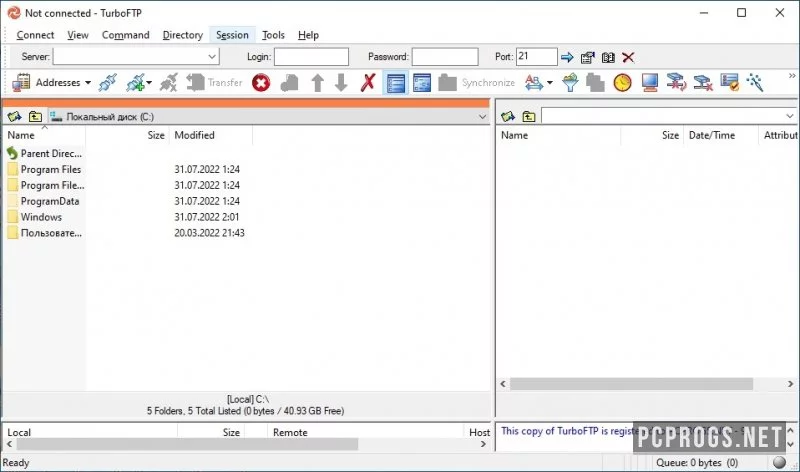Screen dimensions: 800x472
Task: Click the red X clear icon near Port
Action: [628, 57]
